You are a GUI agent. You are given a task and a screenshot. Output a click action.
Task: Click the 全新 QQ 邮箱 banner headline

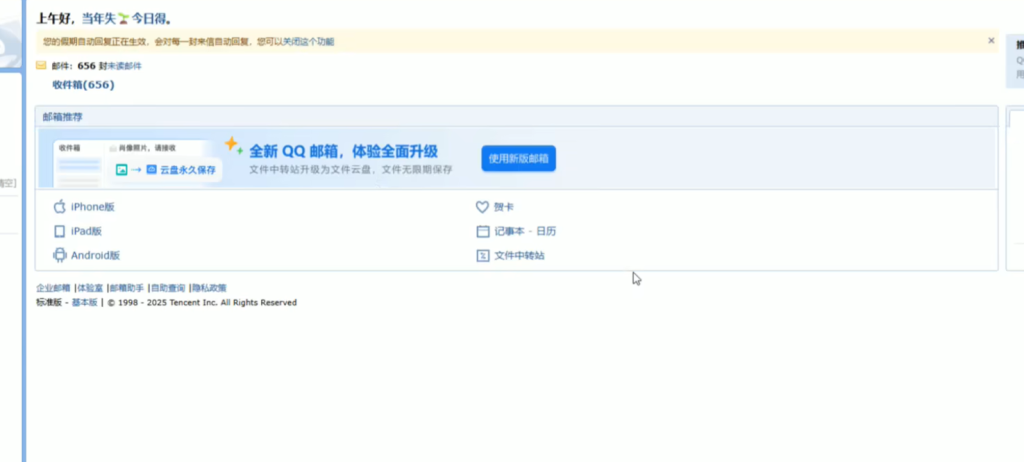[344, 152]
